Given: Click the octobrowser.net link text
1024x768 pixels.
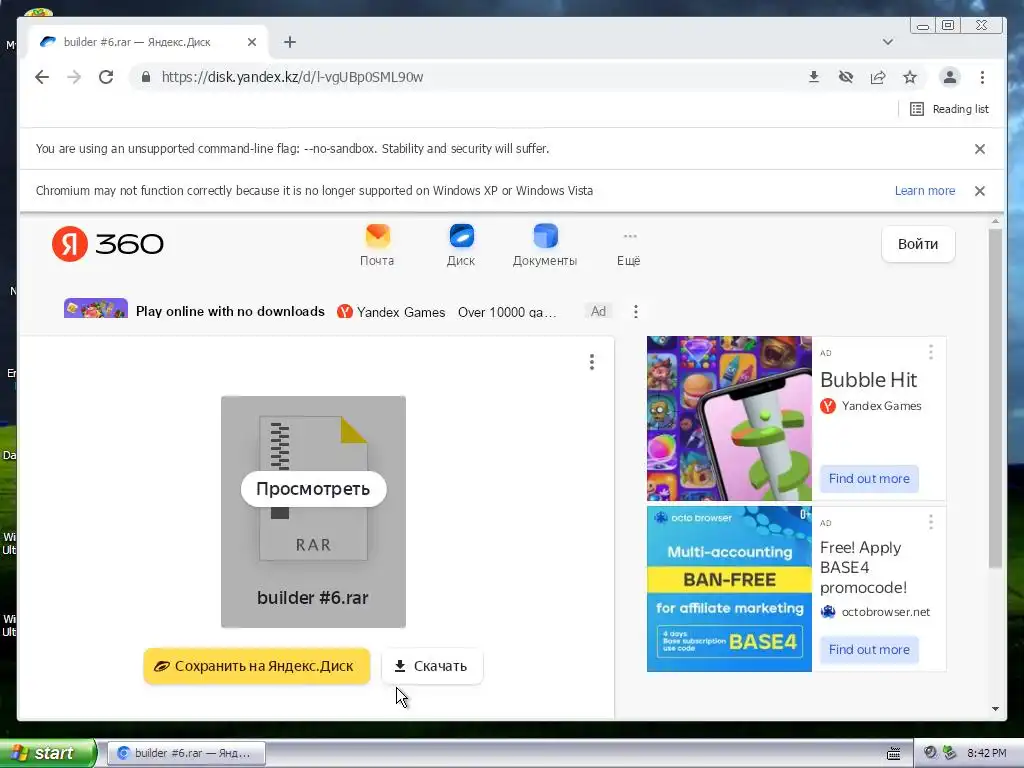Looking at the screenshot, I should click(x=886, y=612).
